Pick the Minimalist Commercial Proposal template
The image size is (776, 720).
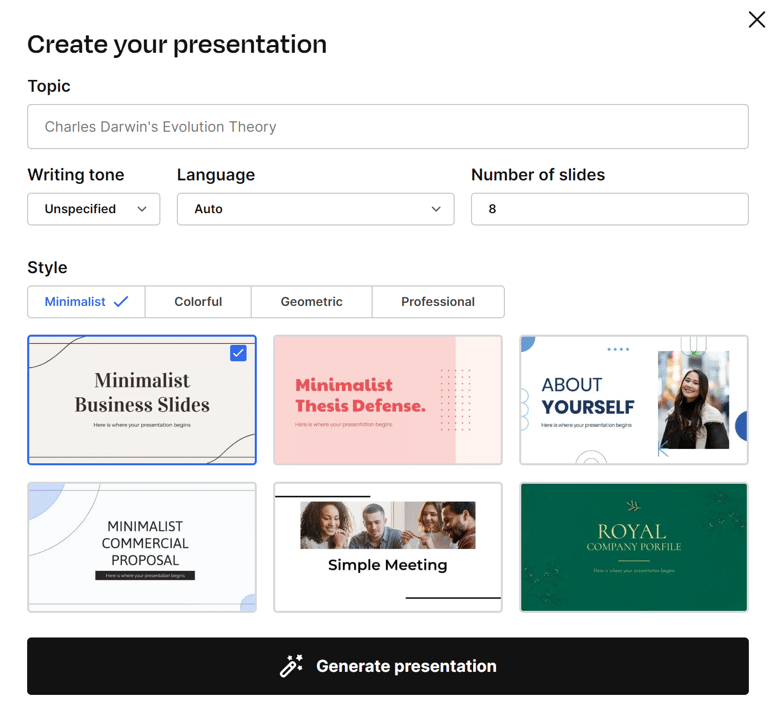pyautogui.click(x=142, y=547)
